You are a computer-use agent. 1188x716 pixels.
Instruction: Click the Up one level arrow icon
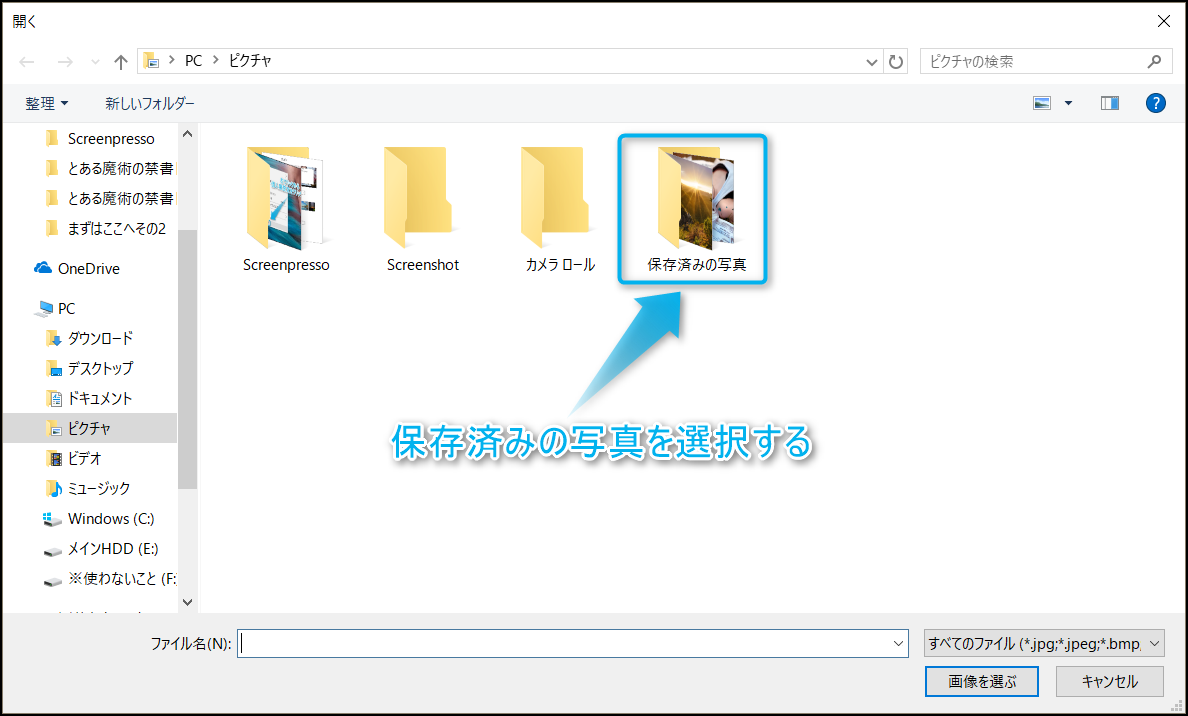[x=121, y=62]
